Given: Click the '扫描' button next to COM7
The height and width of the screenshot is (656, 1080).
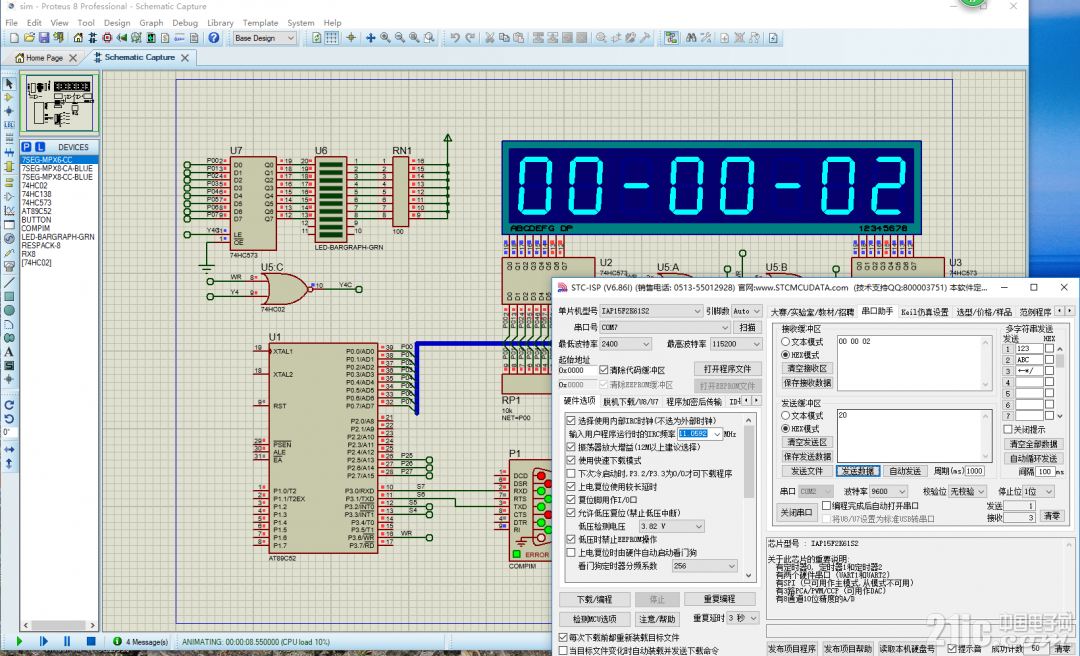Looking at the screenshot, I should pyautogui.click(x=747, y=327).
